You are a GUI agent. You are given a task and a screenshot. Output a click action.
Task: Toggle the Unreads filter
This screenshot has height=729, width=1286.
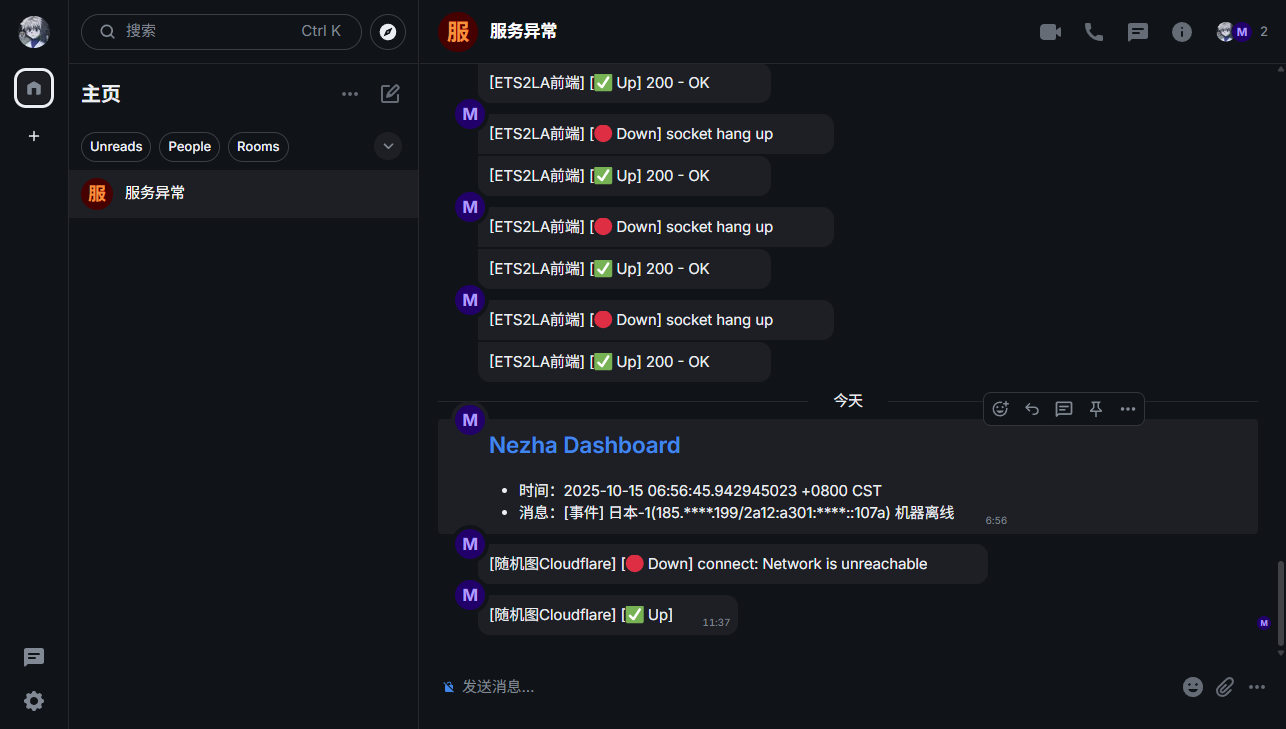(x=116, y=147)
